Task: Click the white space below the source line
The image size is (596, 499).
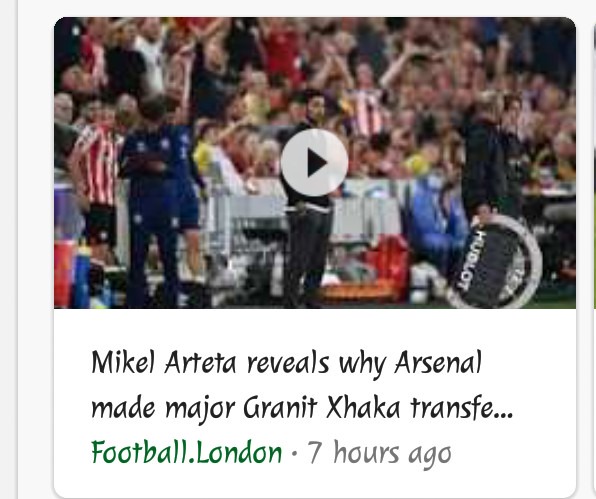Action: (x=315, y=481)
